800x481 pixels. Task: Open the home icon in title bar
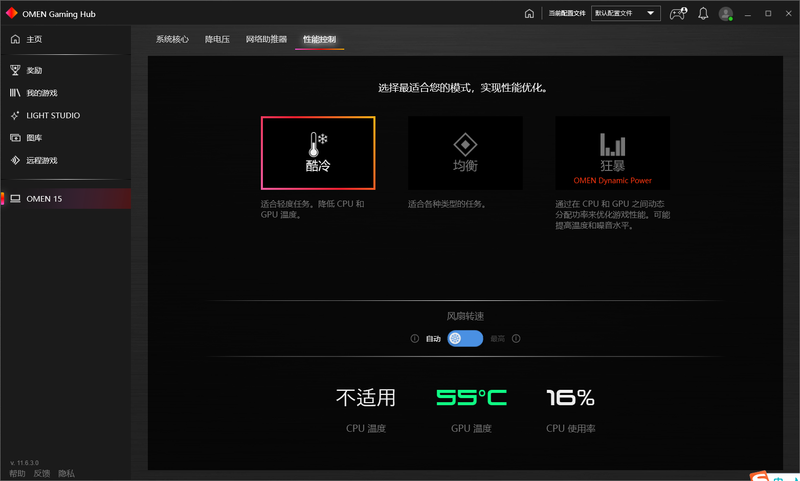pyautogui.click(x=529, y=14)
